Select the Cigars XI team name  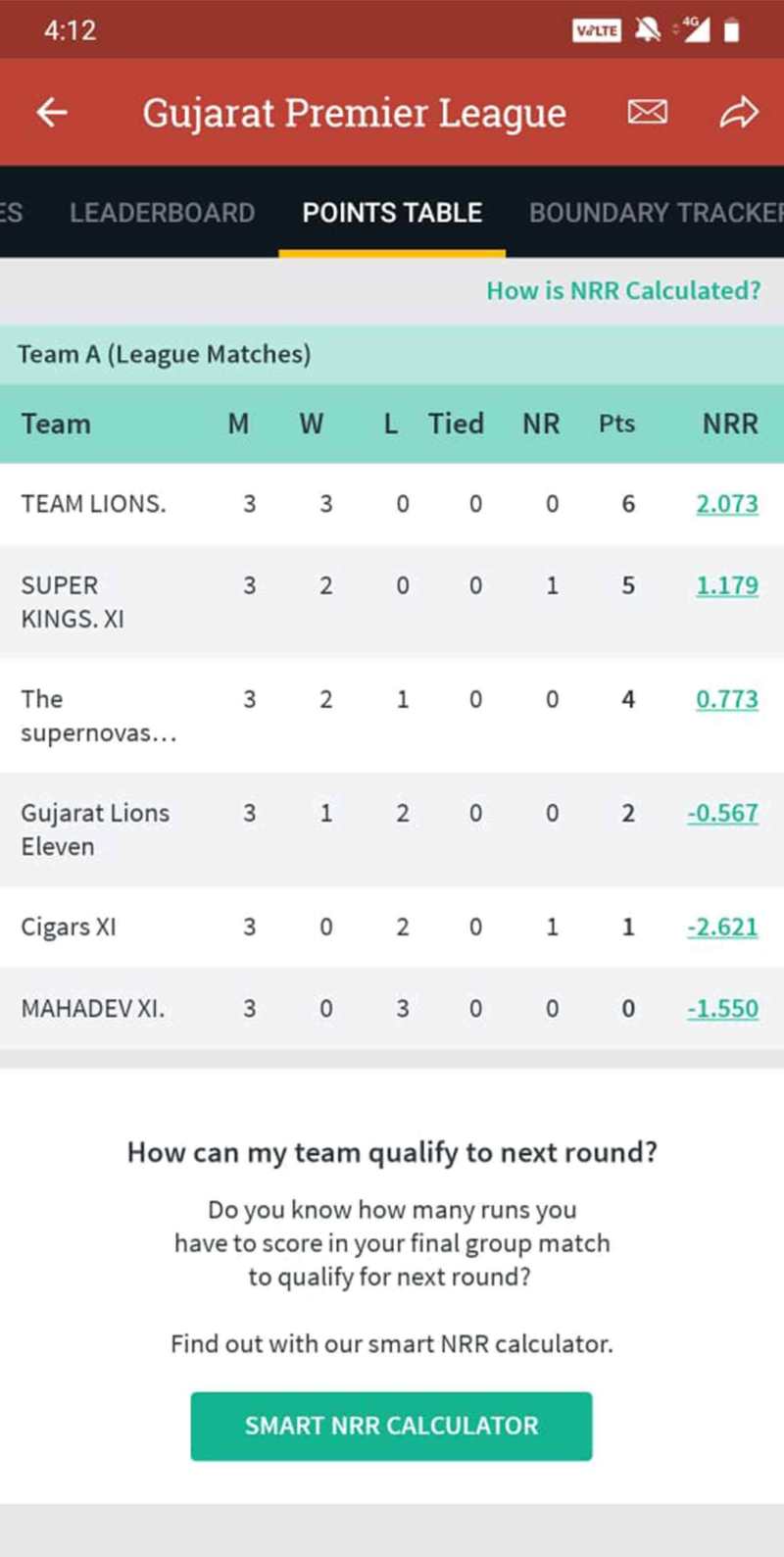69,927
